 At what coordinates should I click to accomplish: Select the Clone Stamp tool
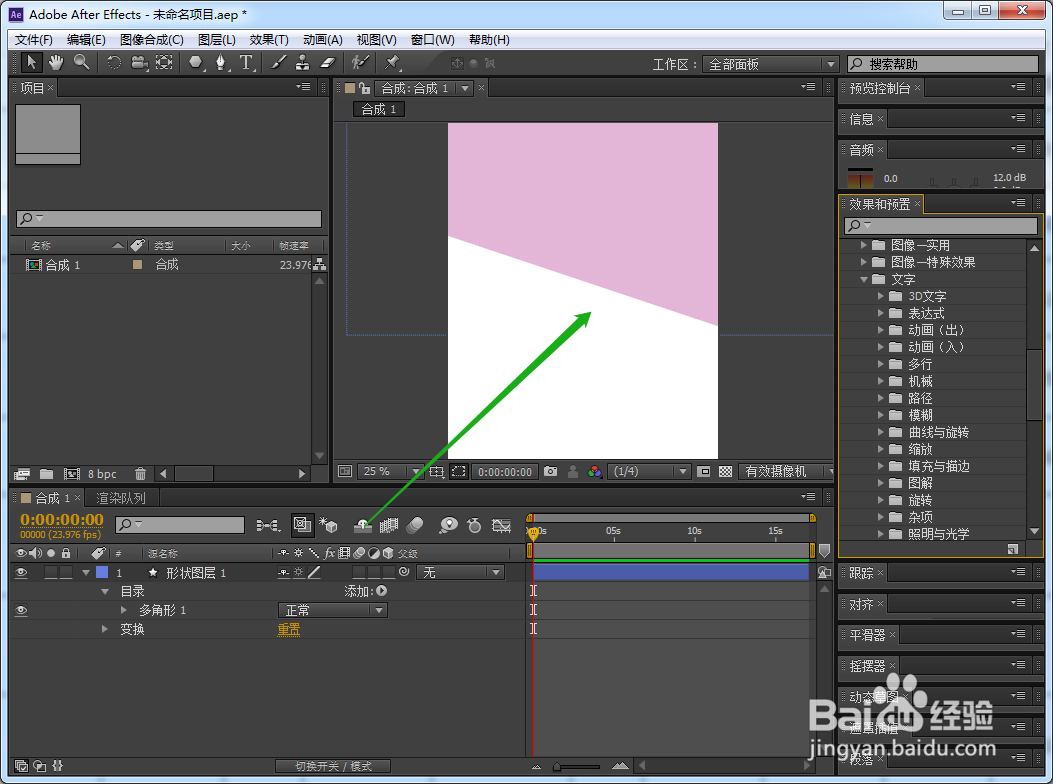pyautogui.click(x=303, y=63)
